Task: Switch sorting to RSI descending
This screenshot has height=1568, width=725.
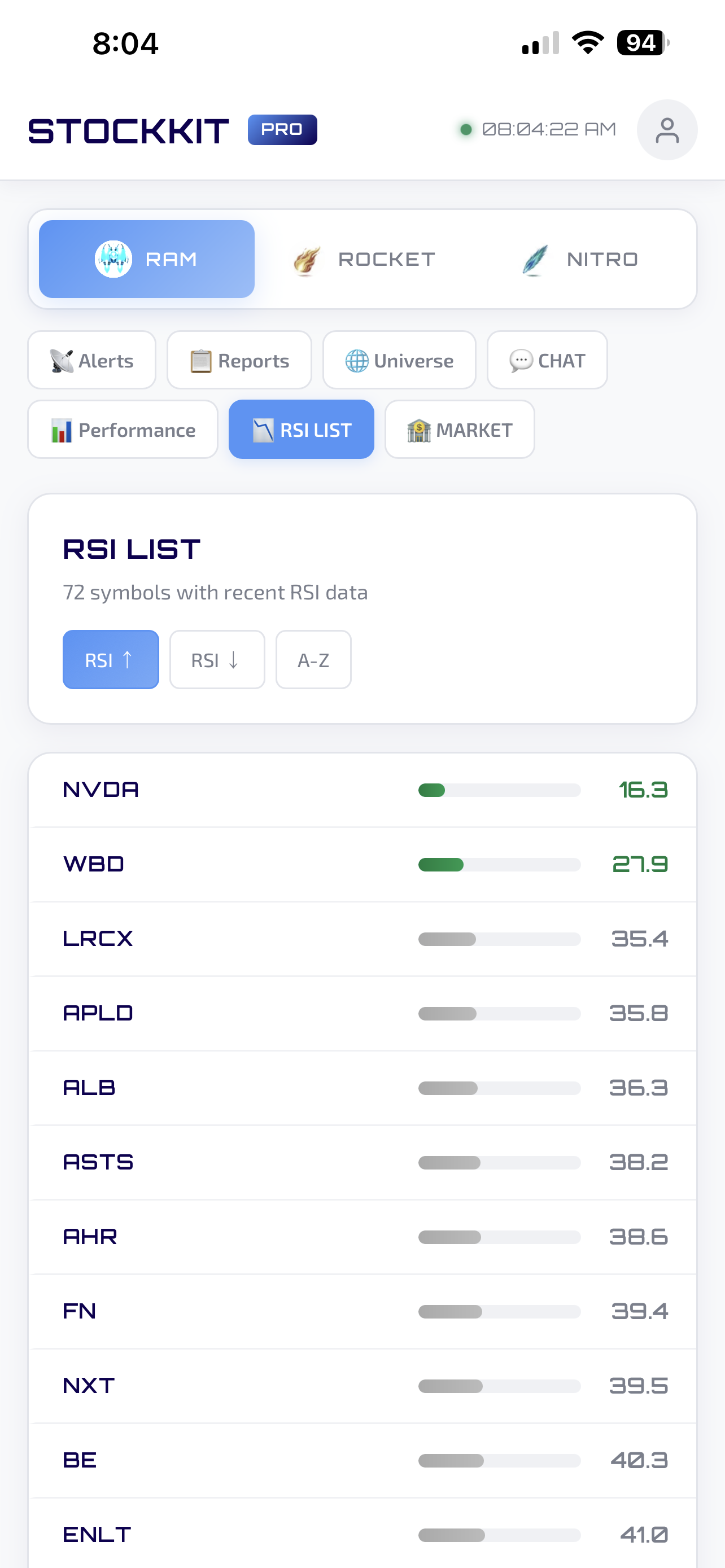Action: click(x=217, y=659)
